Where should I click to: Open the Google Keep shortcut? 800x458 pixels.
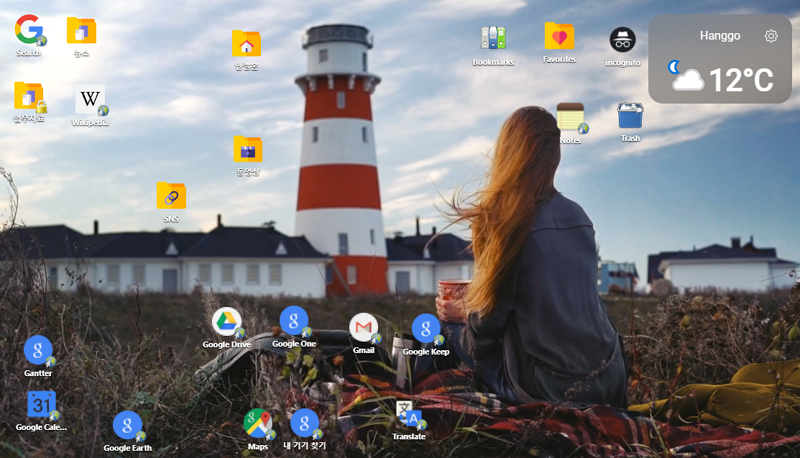427,328
